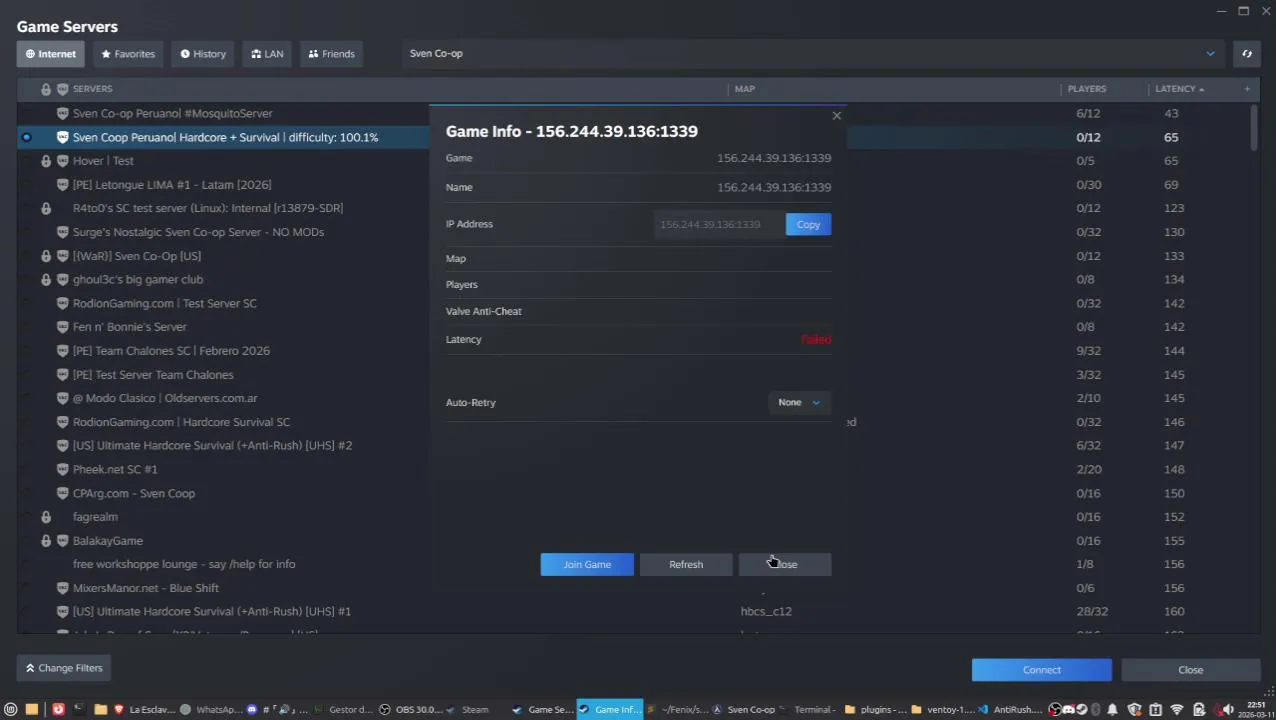This screenshot has height=720, width=1276.
Task: Click the VAC shield icon on Pheek.net SC #1
Action: point(62,469)
